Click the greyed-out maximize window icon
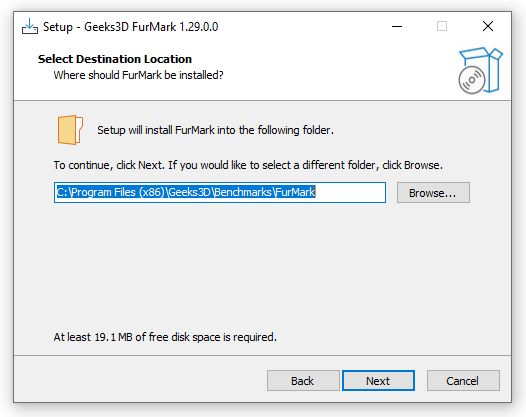 [442, 26]
